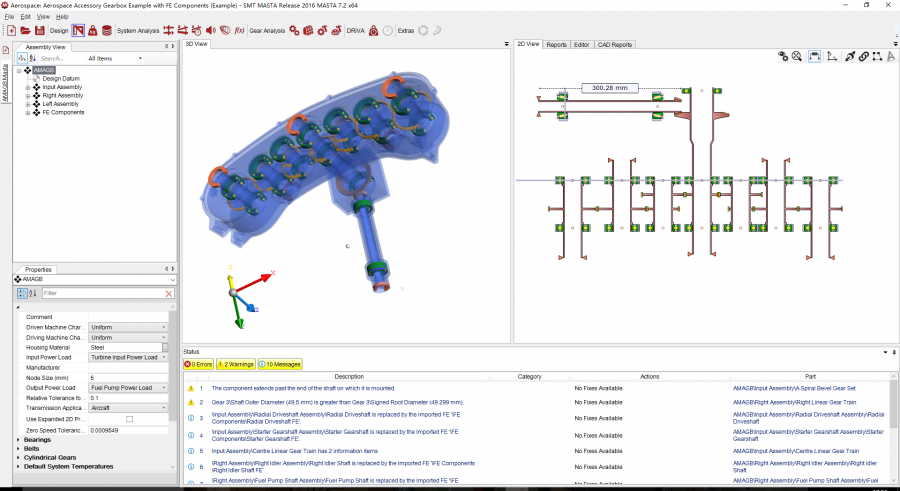Expand the Right Assembly tree node
This screenshot has height=491, width=900.
pos(28,96)
